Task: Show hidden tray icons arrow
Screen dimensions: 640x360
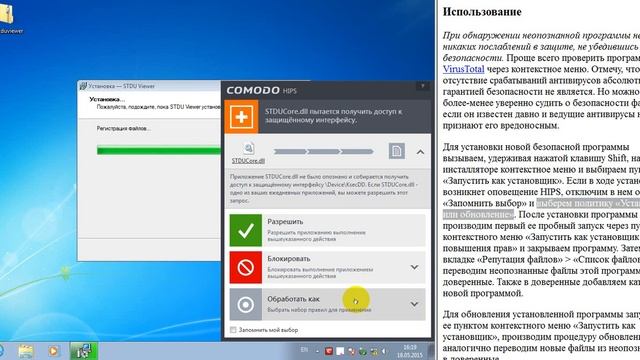Action: (x=317, y=351)
